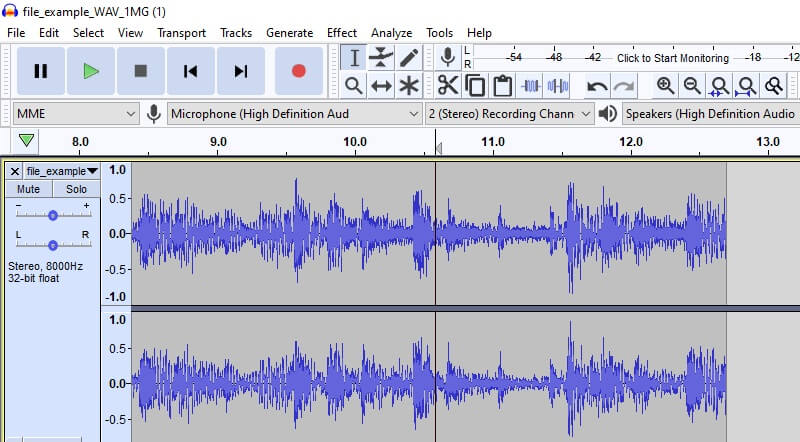This screenshot has width=800, height=442.
Task: Open the Tracks menu
Action: [x=236, y=33]
